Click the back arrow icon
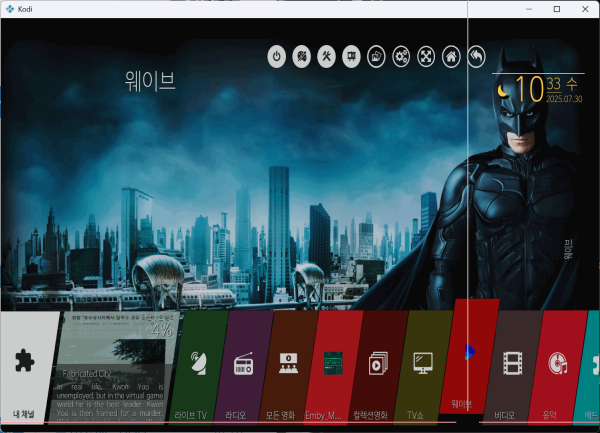 click(476, 57)
